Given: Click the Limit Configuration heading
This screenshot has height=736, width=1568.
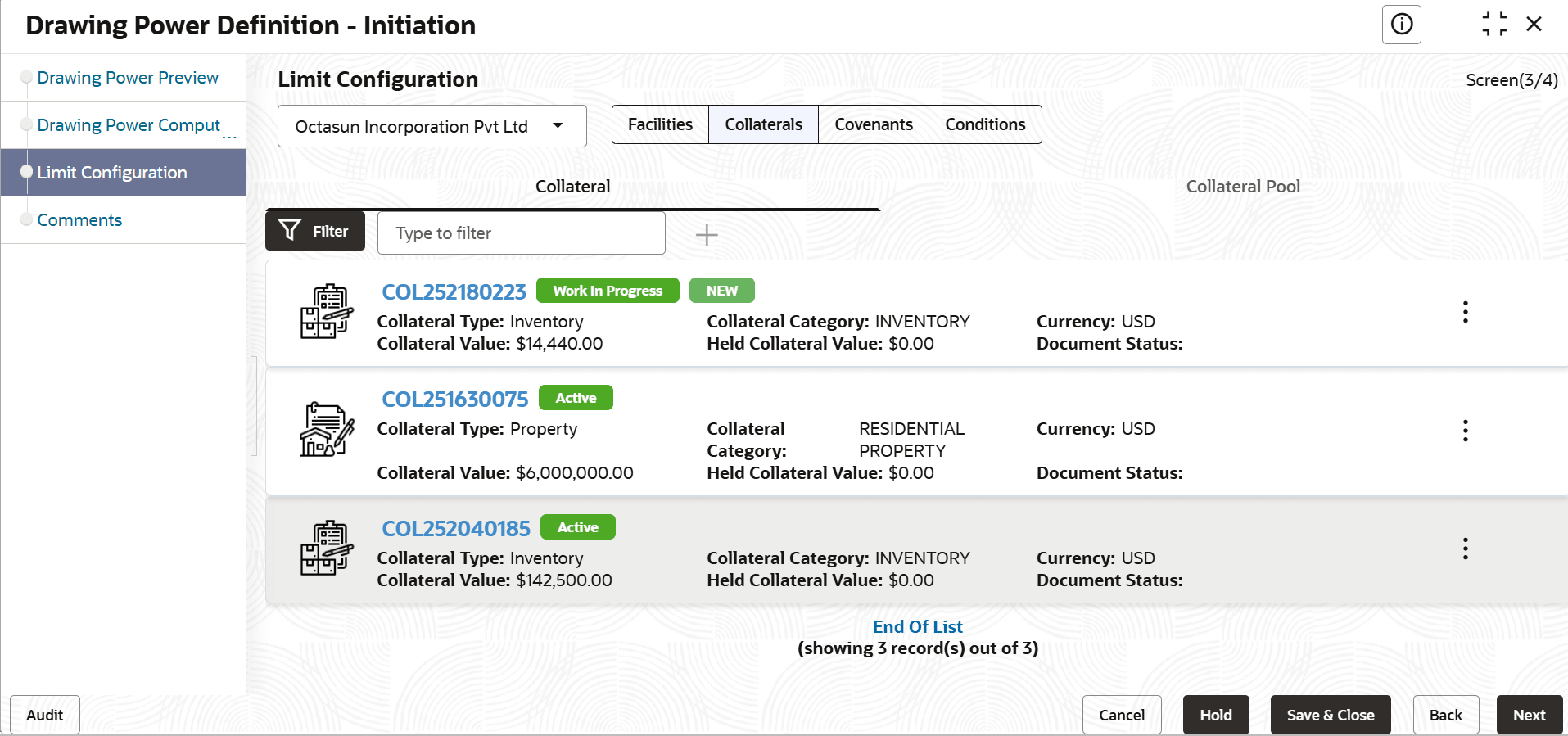Looking at the screenshot, I should [x=377, y=79].
